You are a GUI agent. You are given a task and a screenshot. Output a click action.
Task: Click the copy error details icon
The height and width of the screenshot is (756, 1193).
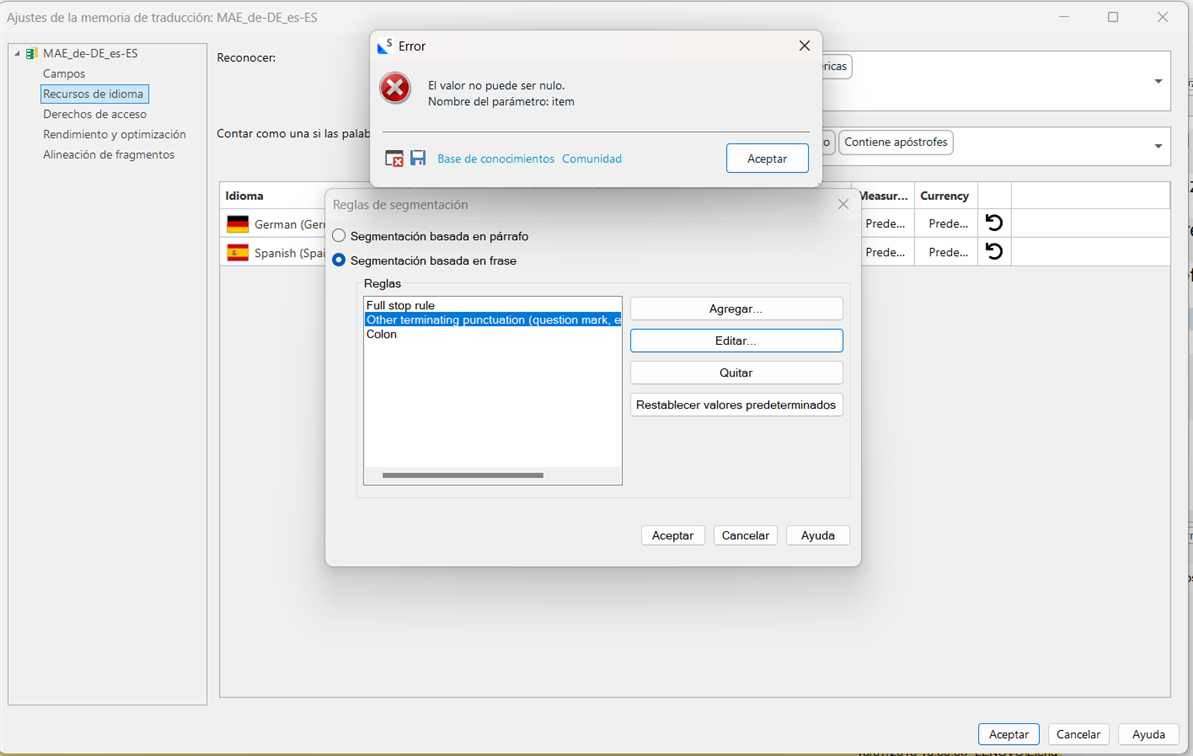(x=394, y=158)
